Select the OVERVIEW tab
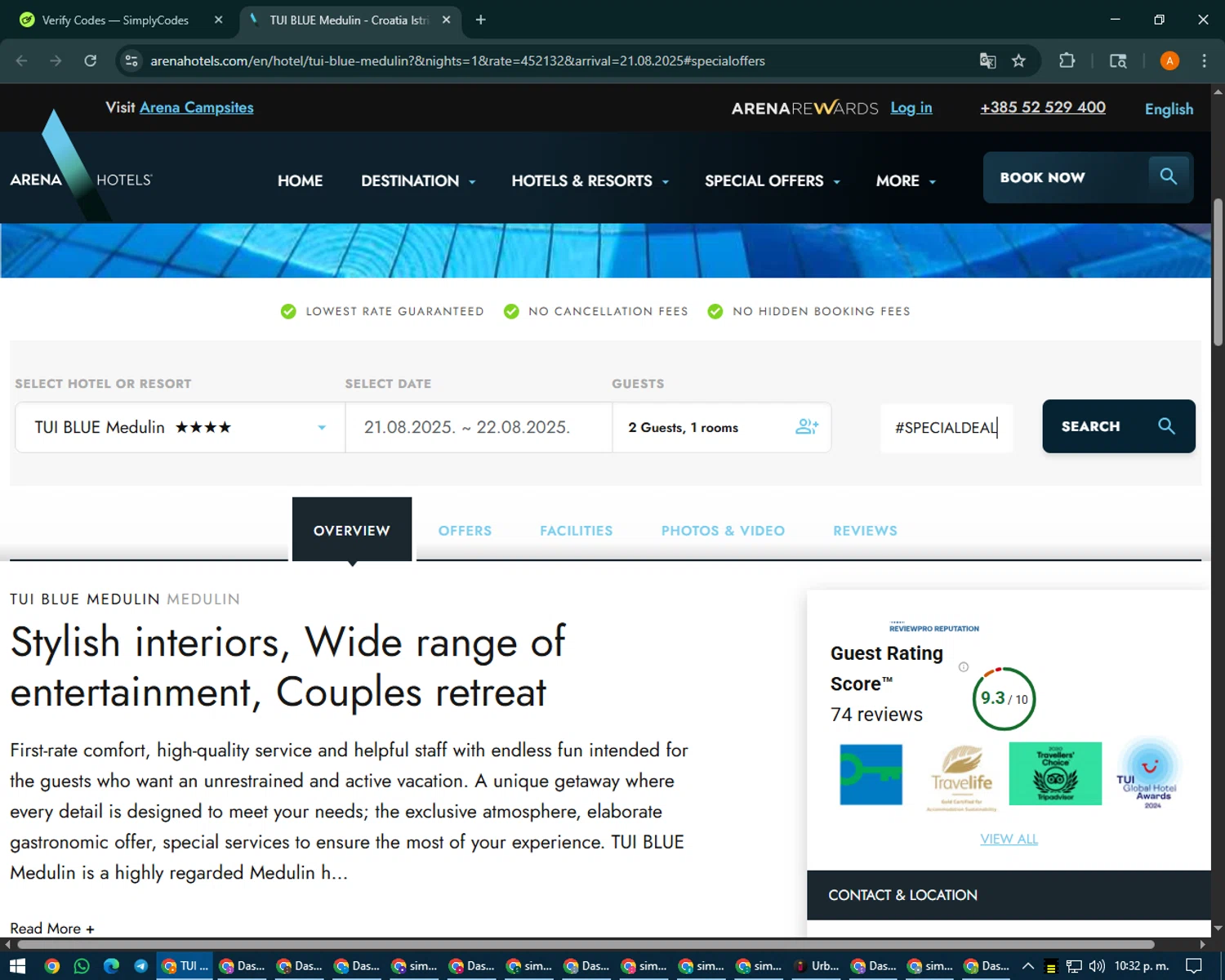1225x980 pixels. (352, 530)
